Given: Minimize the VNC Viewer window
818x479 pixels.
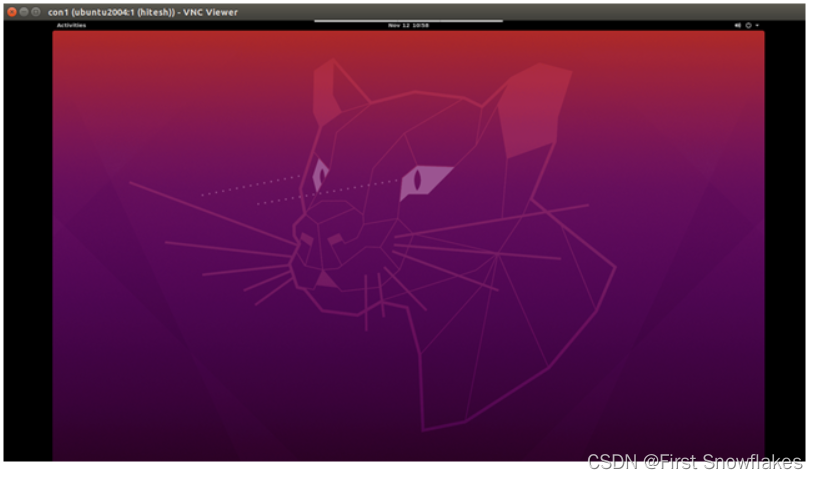Looking at the screenshot, I should point(24,11).
